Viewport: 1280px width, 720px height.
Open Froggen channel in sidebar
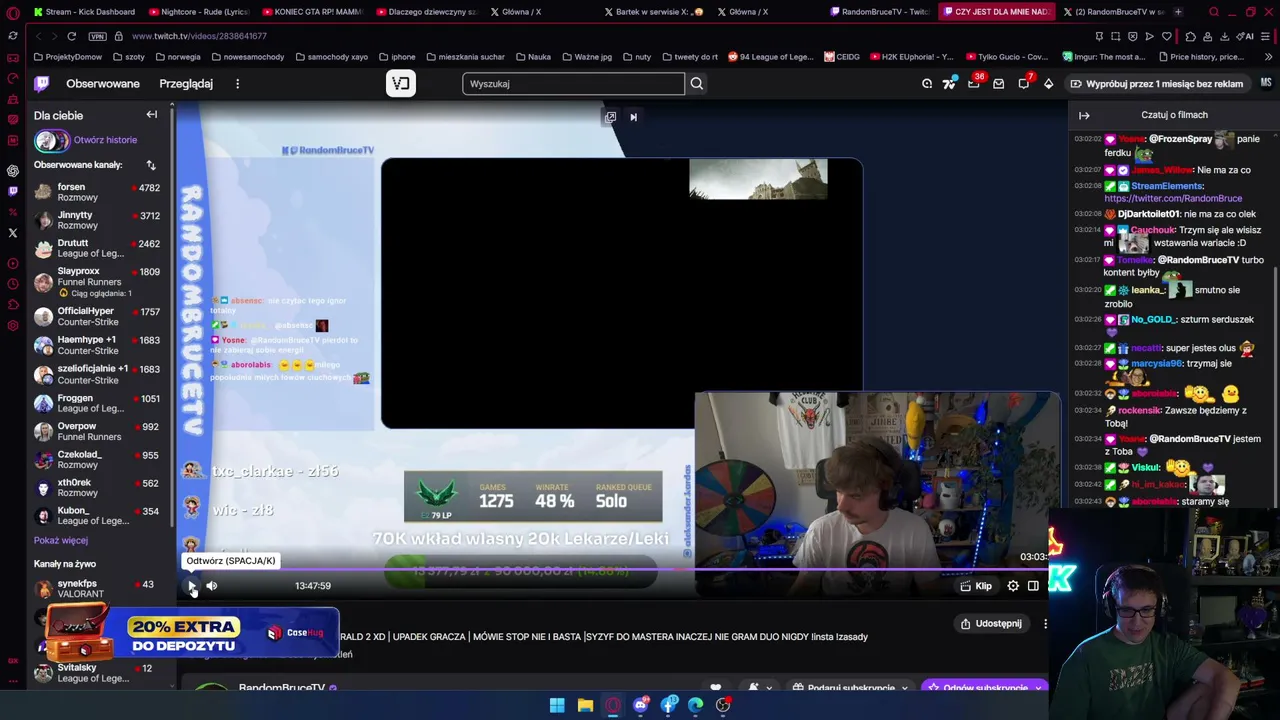click(x=98, y=403)
